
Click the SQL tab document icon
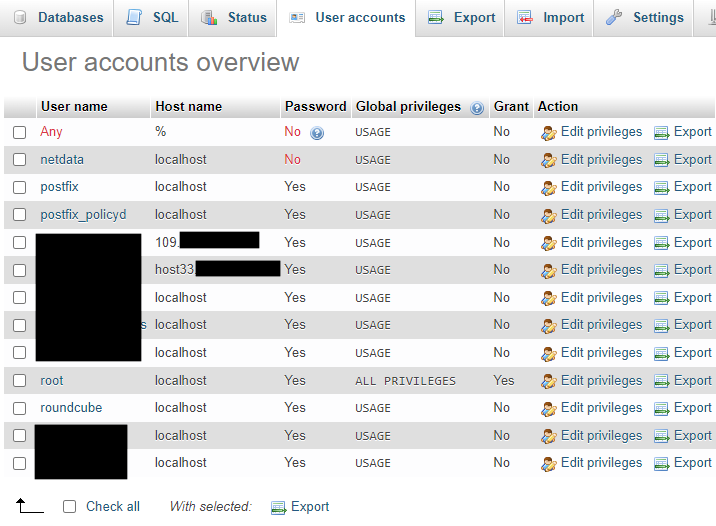coord(134,17)
